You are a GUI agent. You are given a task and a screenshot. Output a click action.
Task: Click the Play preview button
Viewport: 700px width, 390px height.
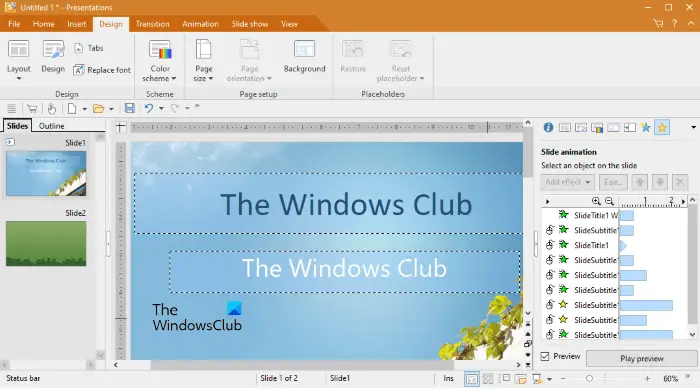pyautogui.click(x=642, y=358)
